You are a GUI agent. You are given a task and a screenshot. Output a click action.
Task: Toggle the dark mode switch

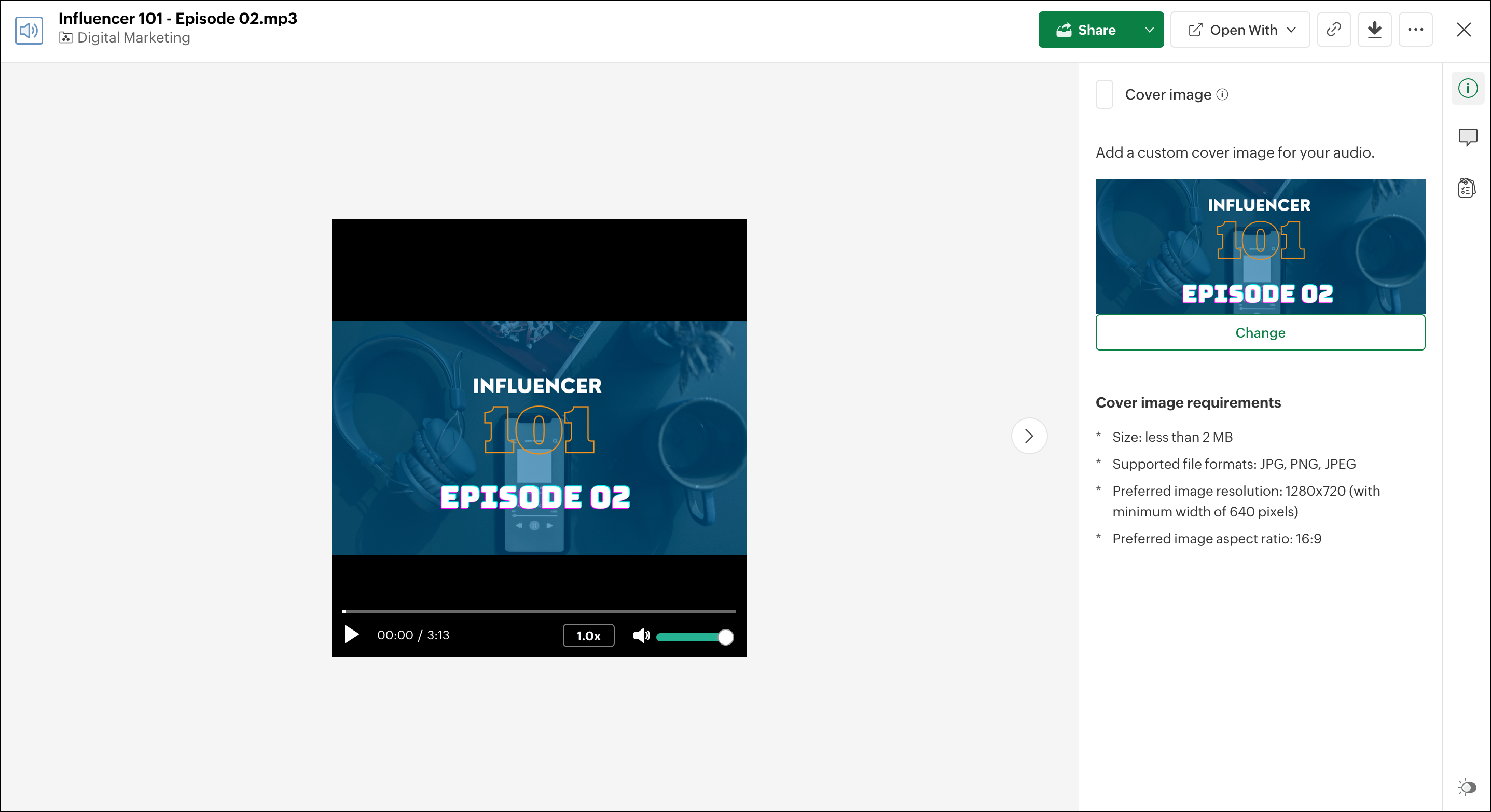pyautogui.click(x=1467, y=787)
